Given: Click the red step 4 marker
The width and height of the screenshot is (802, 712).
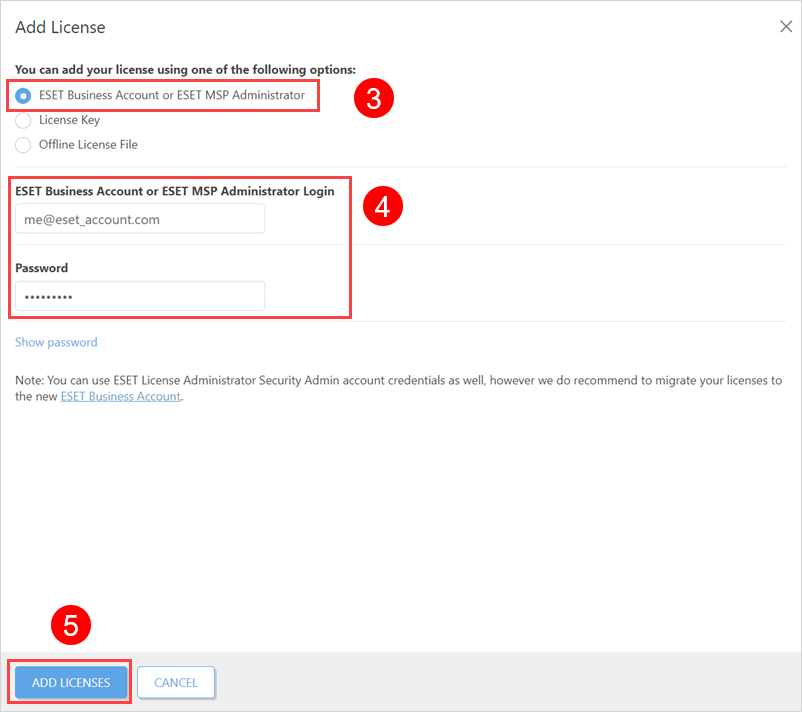Looking at the screenshot, I should click(x=383, y=206).
